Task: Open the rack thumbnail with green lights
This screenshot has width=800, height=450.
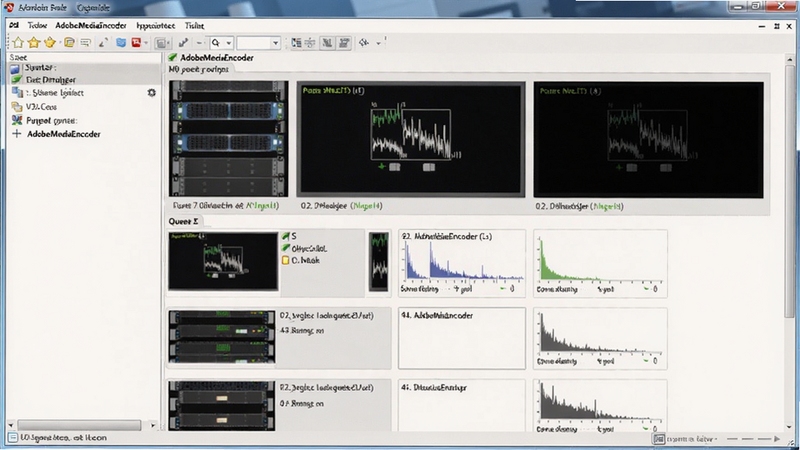Action: [x=221, y=336]
